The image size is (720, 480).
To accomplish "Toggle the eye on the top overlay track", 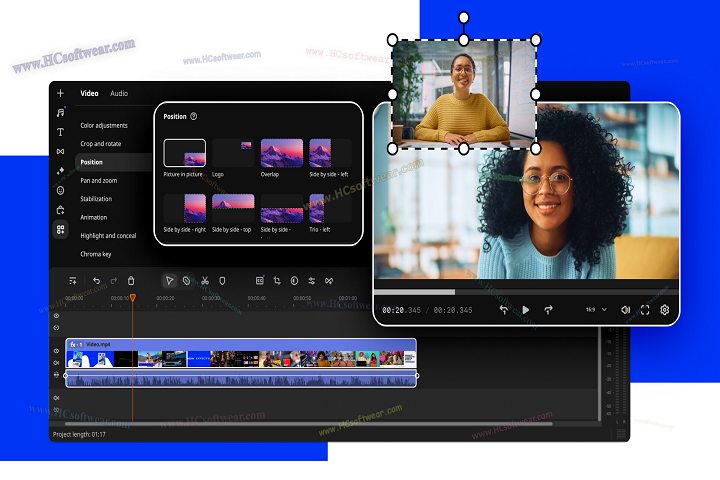I will coord(56,316).
